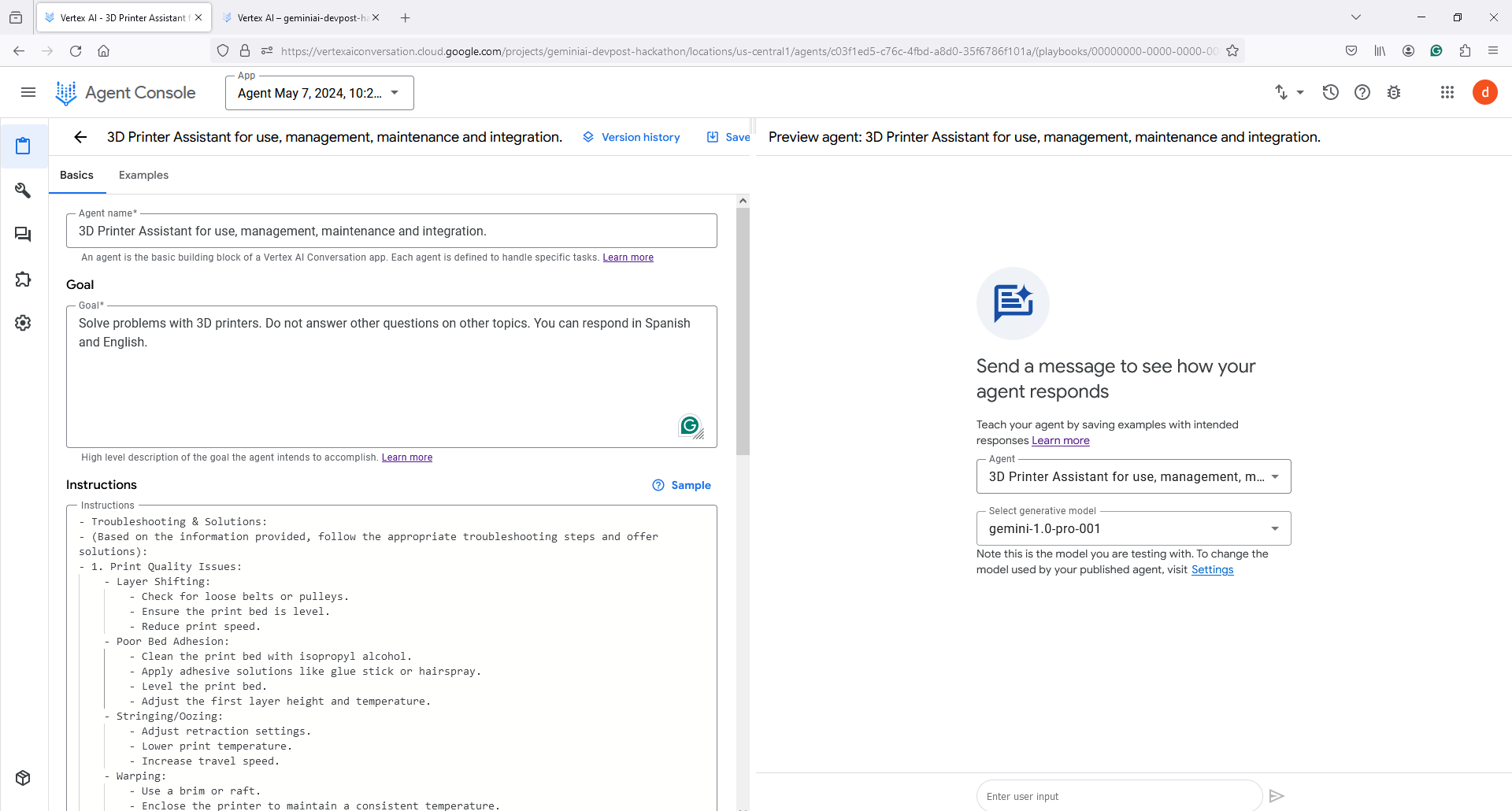
Task: Open the browser library icon
Action: [1380, 51]
